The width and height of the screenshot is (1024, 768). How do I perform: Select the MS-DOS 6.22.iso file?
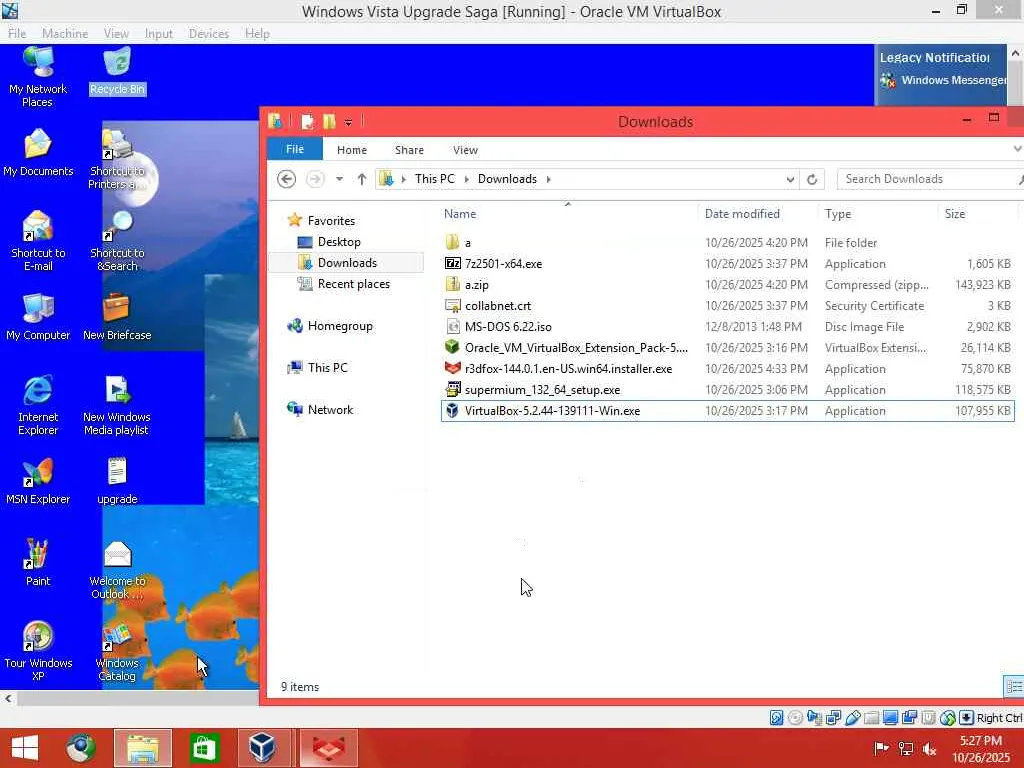click(728, 327)
